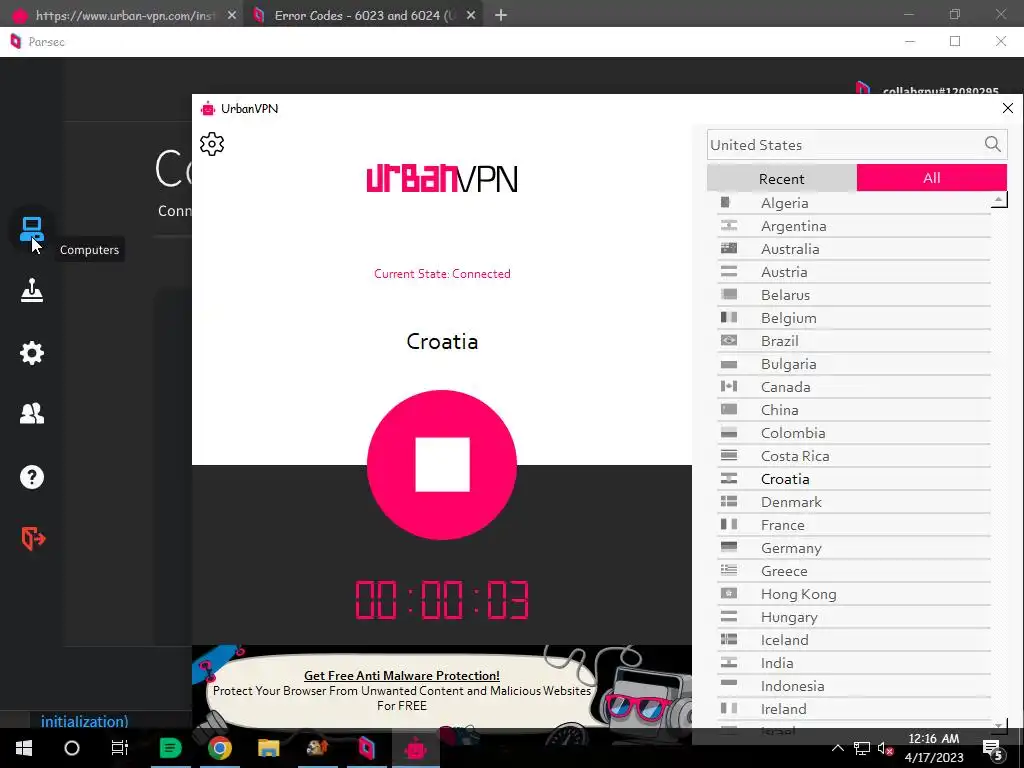1024x768 pixels.
Task: Select Canada from the country list
Action: click(854, 387)
